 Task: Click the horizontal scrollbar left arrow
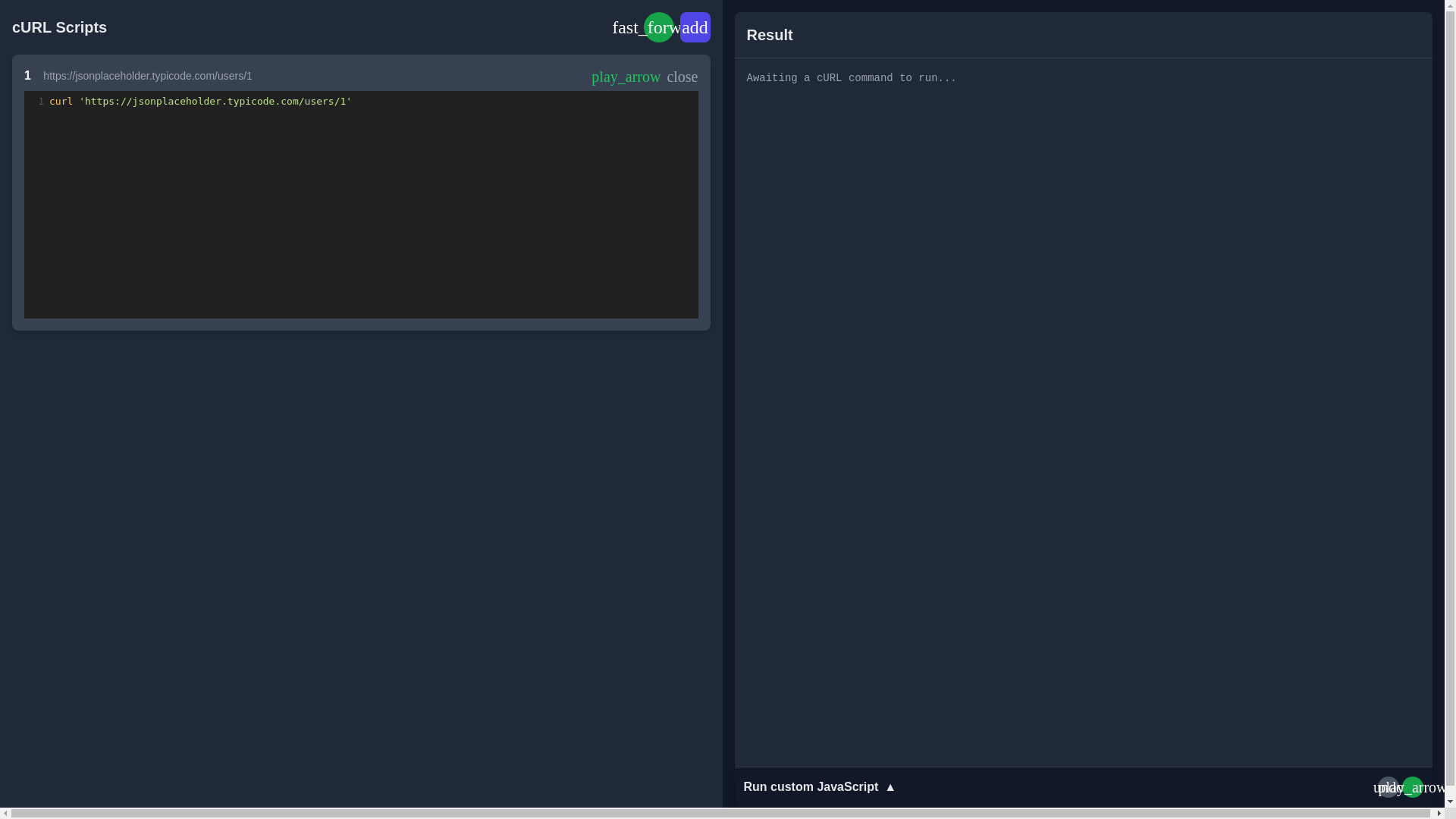point(5,813)
